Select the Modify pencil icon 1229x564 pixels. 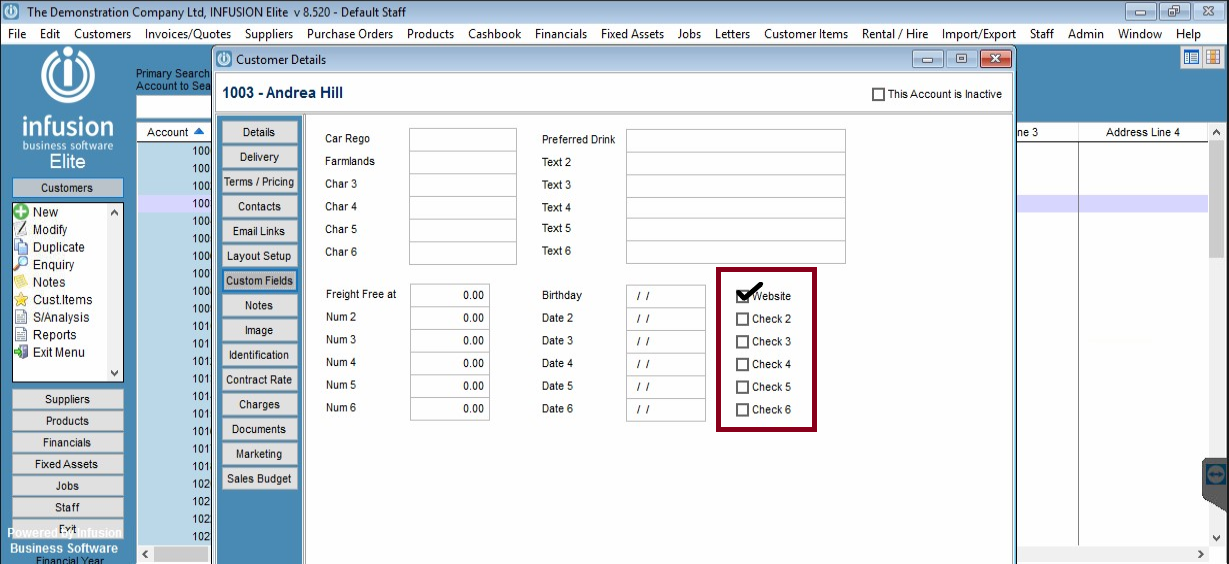pyautogui.click(x=21, y=230)
